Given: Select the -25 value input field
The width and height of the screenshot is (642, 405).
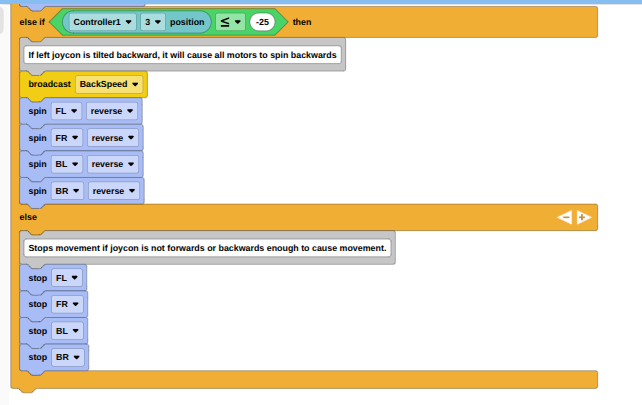Looking at the screenshot, I should point(262,22).
